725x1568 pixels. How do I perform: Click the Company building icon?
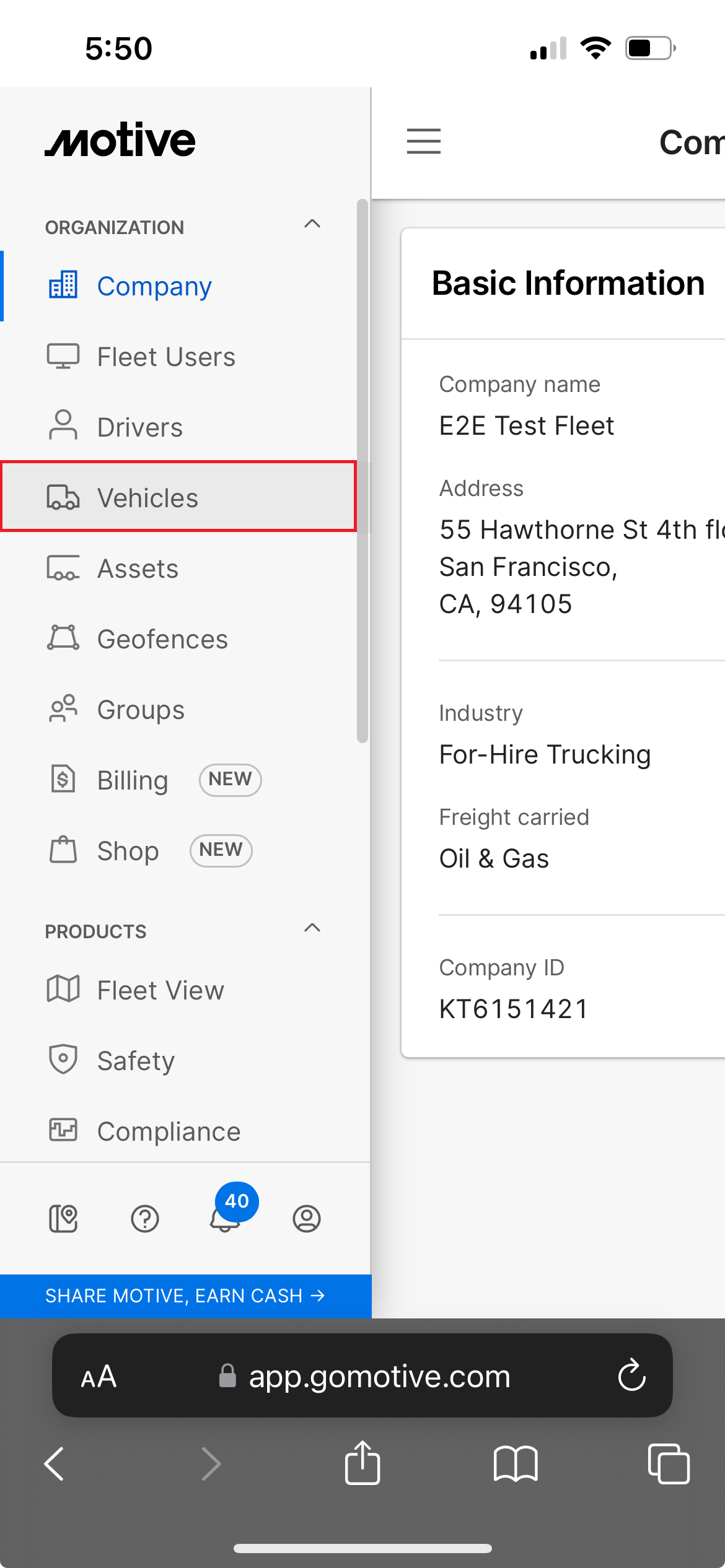pos(63,285)
